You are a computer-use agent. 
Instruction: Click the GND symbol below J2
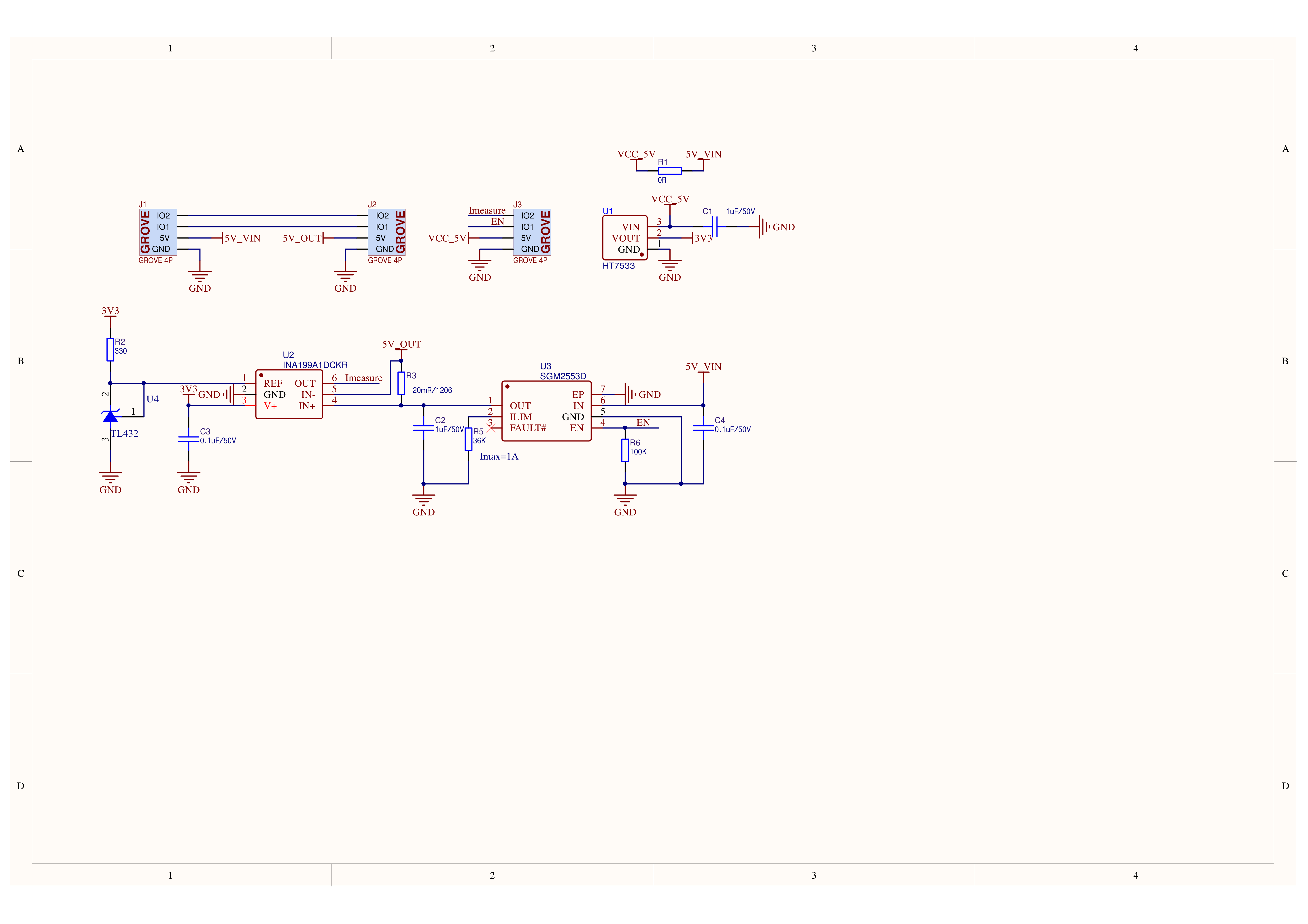[345, 277]
